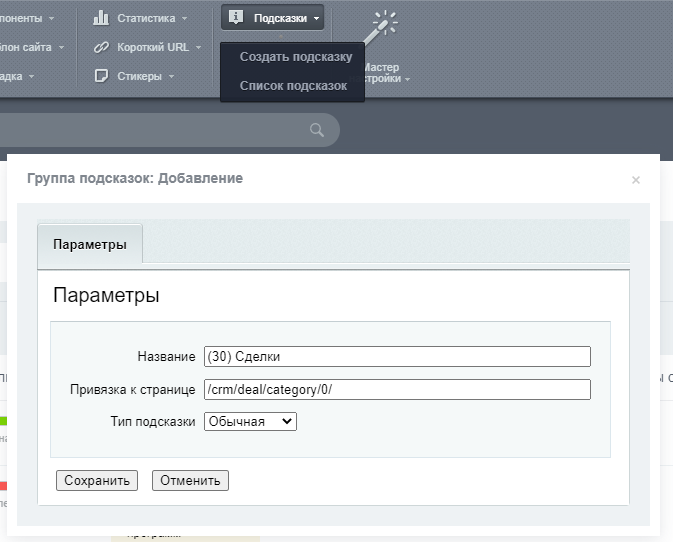Image resolution: width=673 pixels, height=542 pixels.
Task: Click the Группа подсказок: Добавление title
Action: (135, 178)
